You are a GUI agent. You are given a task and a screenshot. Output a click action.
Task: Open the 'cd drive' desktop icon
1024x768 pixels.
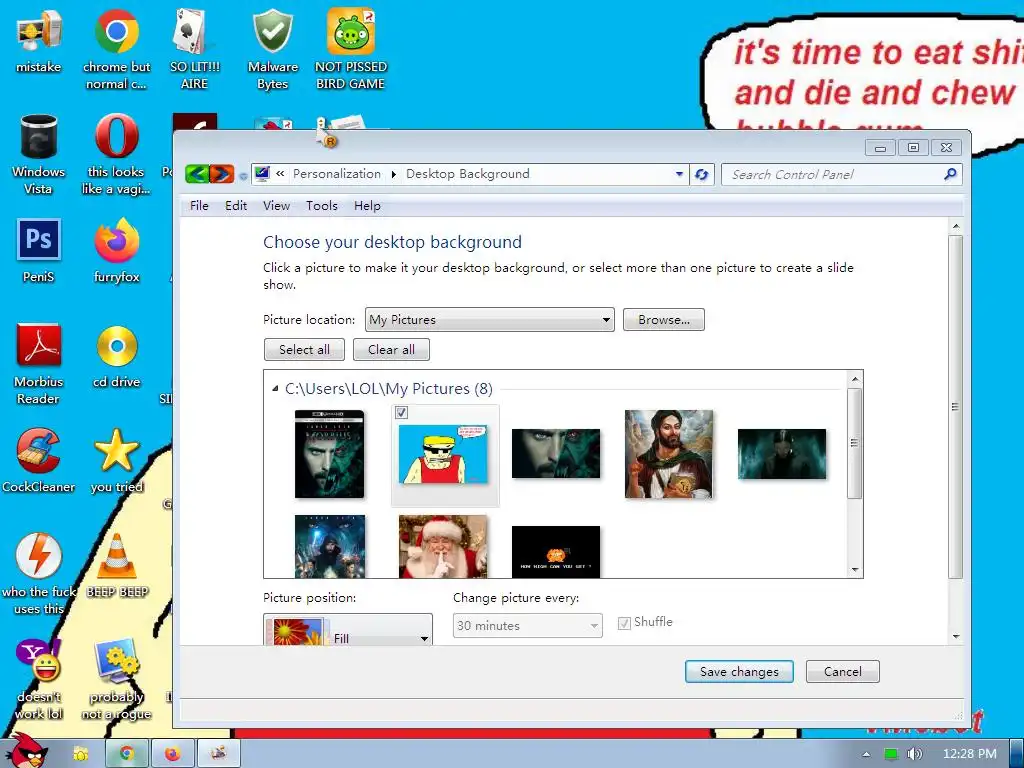116,357
